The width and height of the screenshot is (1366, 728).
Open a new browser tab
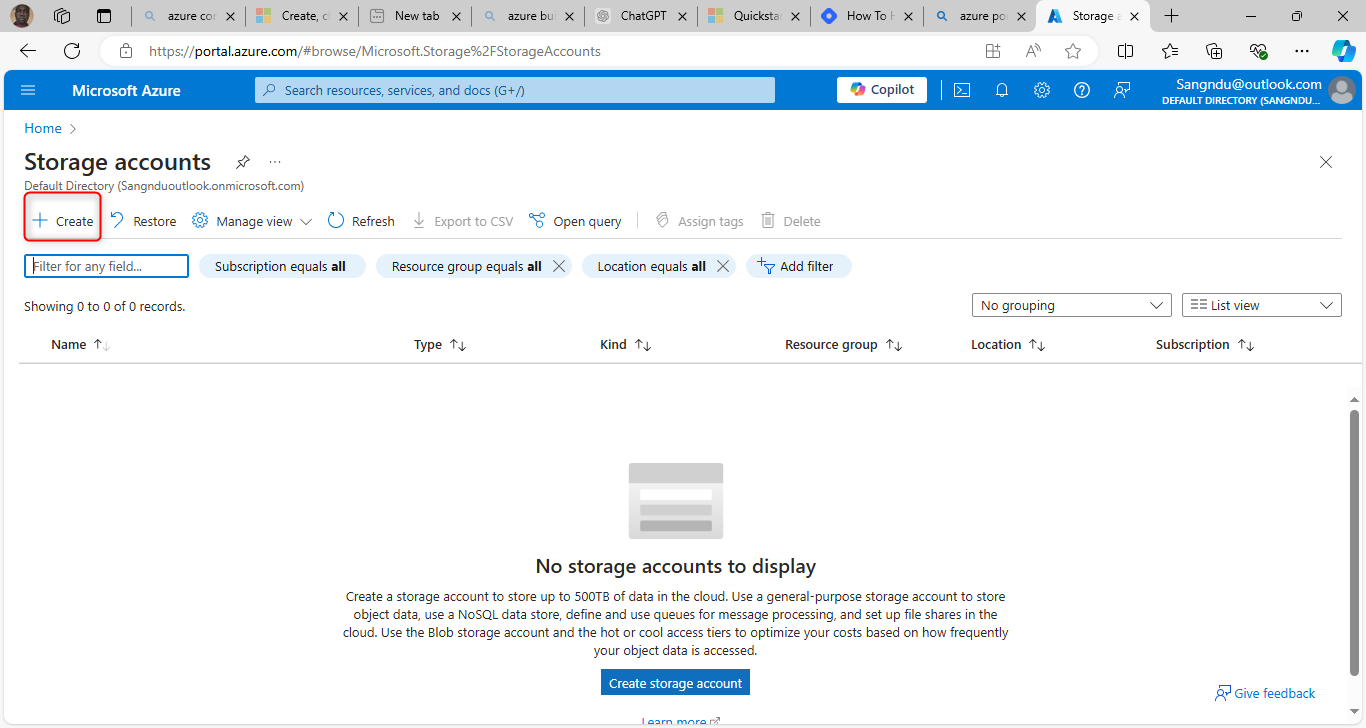[x=1172, y=16]
